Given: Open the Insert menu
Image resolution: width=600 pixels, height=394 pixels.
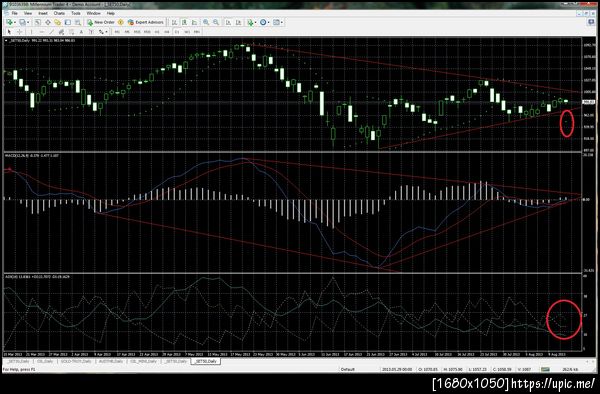Looking at the screenshot, I should [x=43, y=13].
